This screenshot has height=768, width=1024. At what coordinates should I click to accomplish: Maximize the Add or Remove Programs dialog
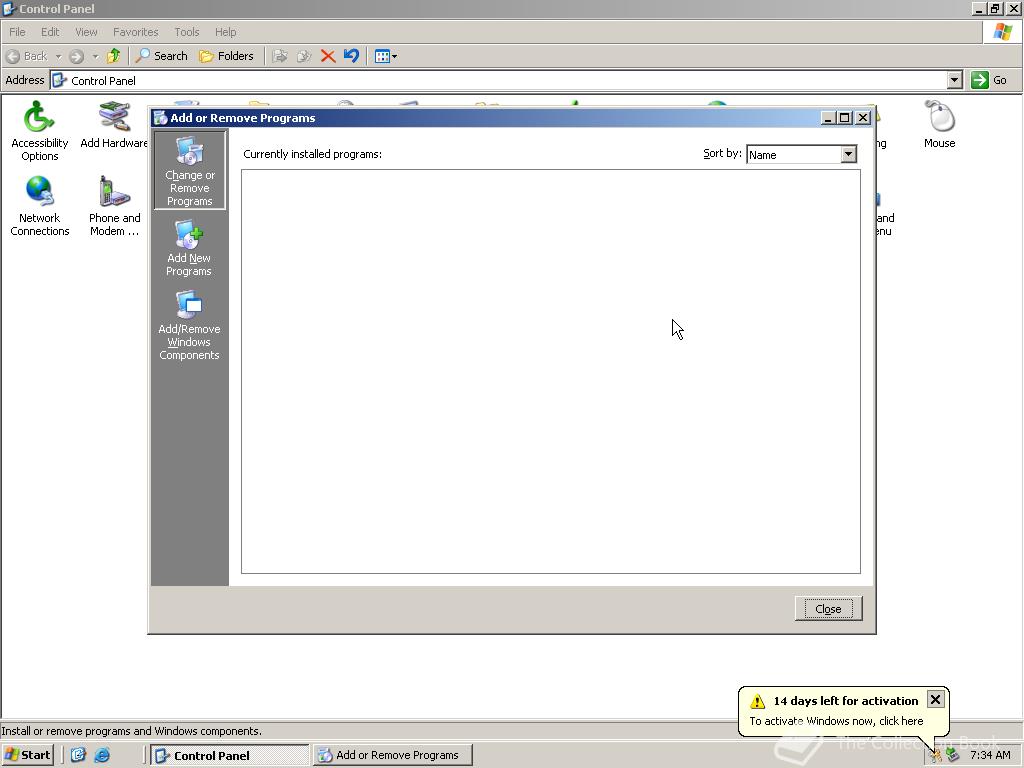coord(844,118)
